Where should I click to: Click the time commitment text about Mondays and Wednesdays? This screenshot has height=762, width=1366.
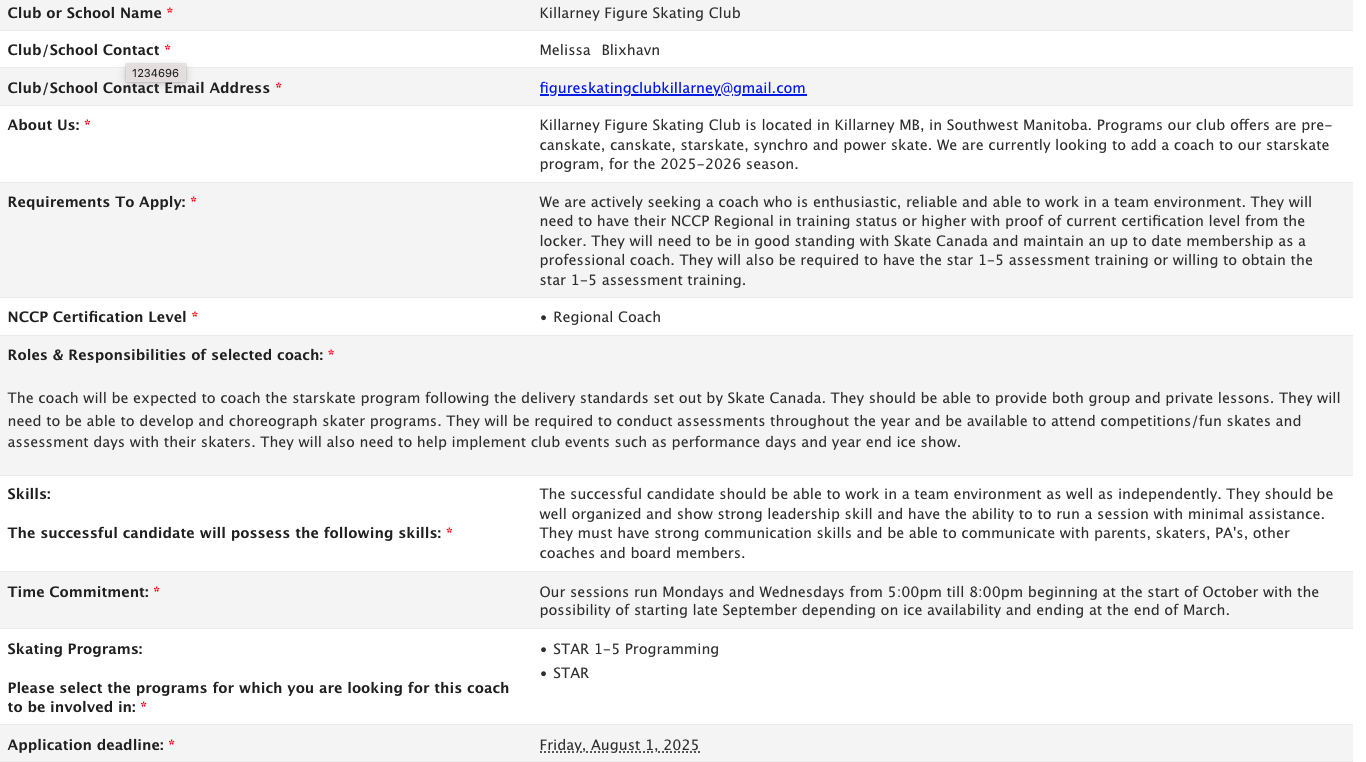click(x=929, y=601)
